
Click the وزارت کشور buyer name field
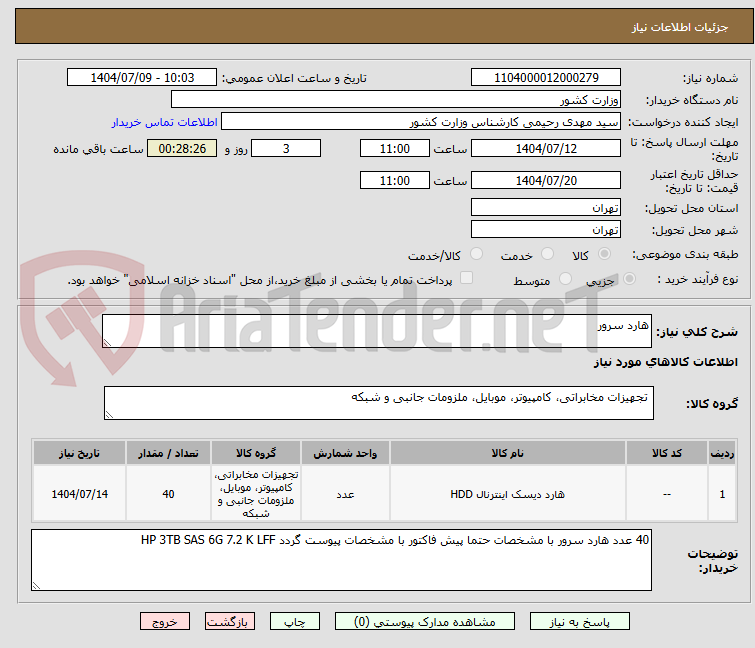(396, 100)
